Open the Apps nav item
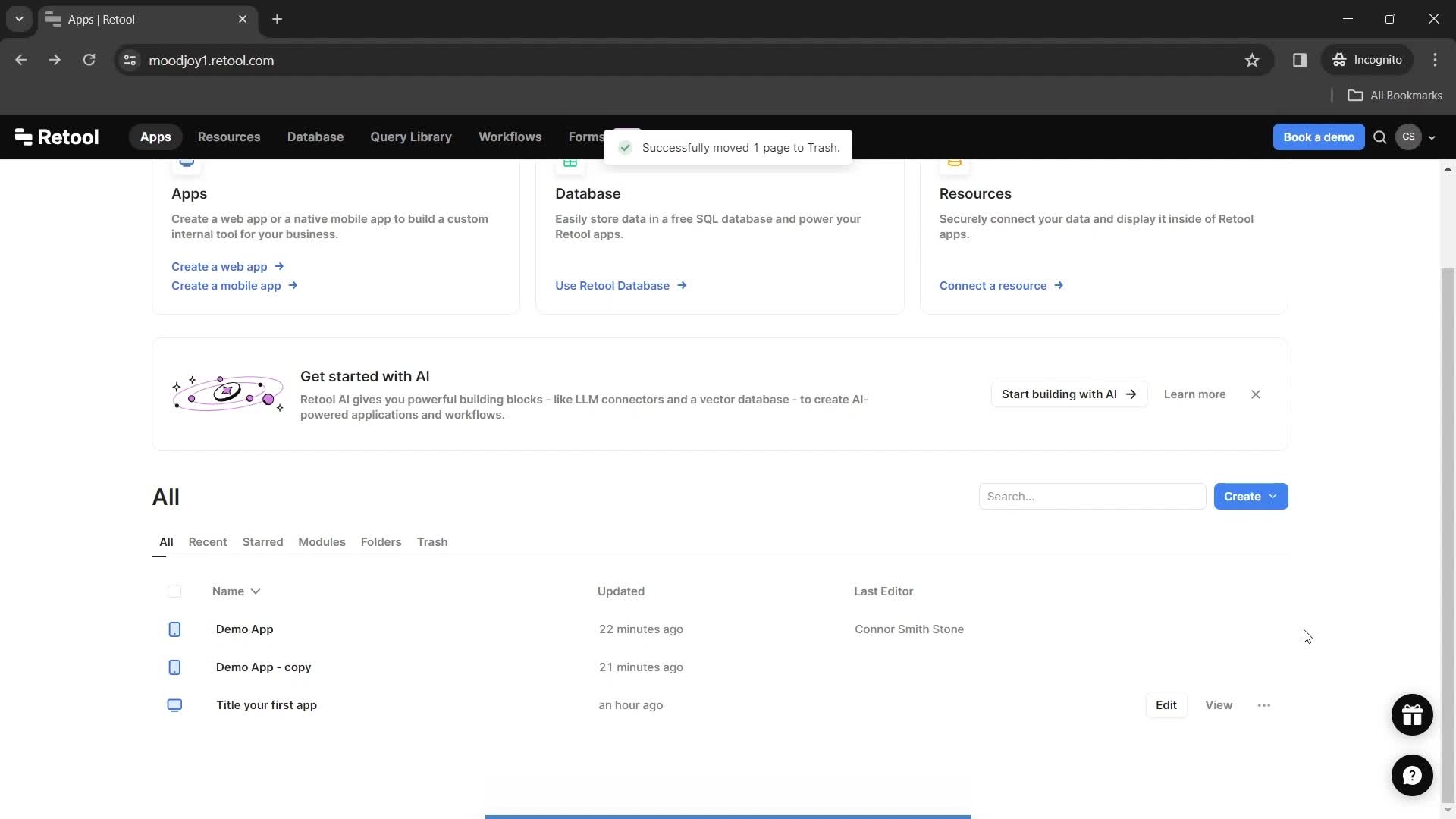 coord(155,137)
